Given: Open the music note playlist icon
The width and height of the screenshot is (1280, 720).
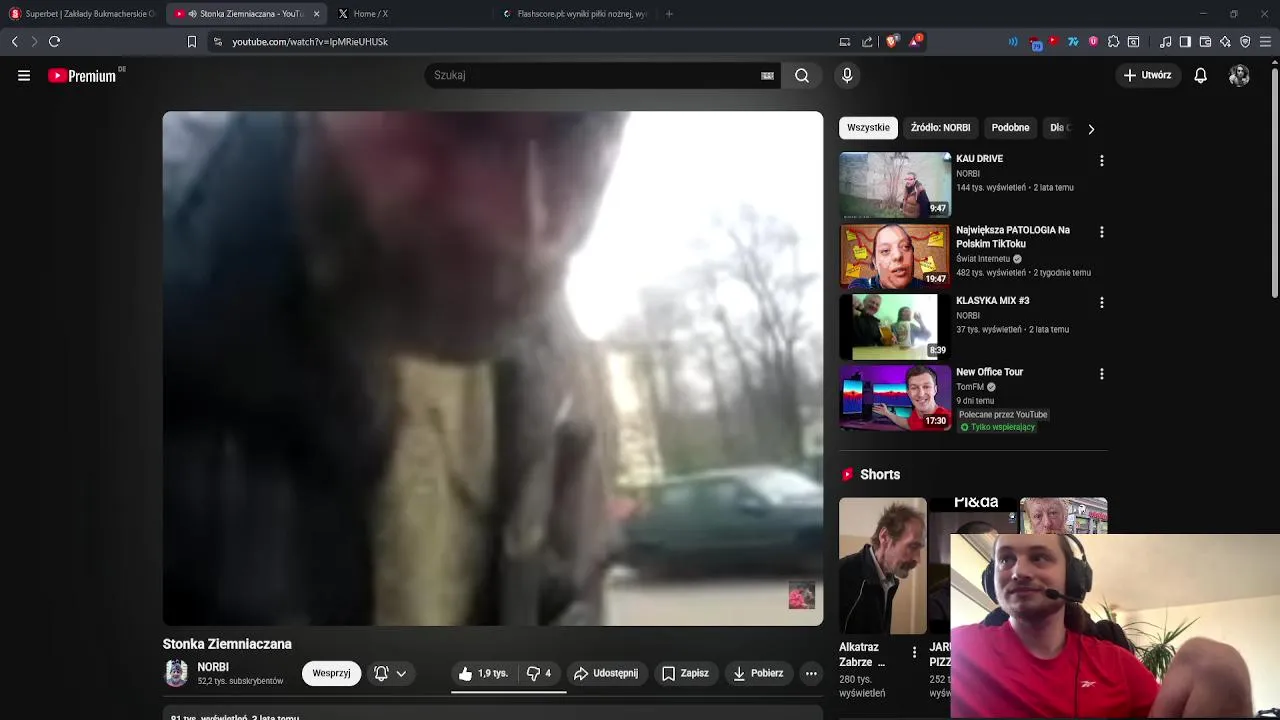Looking at the screenshot, I should coord(1165,42).
